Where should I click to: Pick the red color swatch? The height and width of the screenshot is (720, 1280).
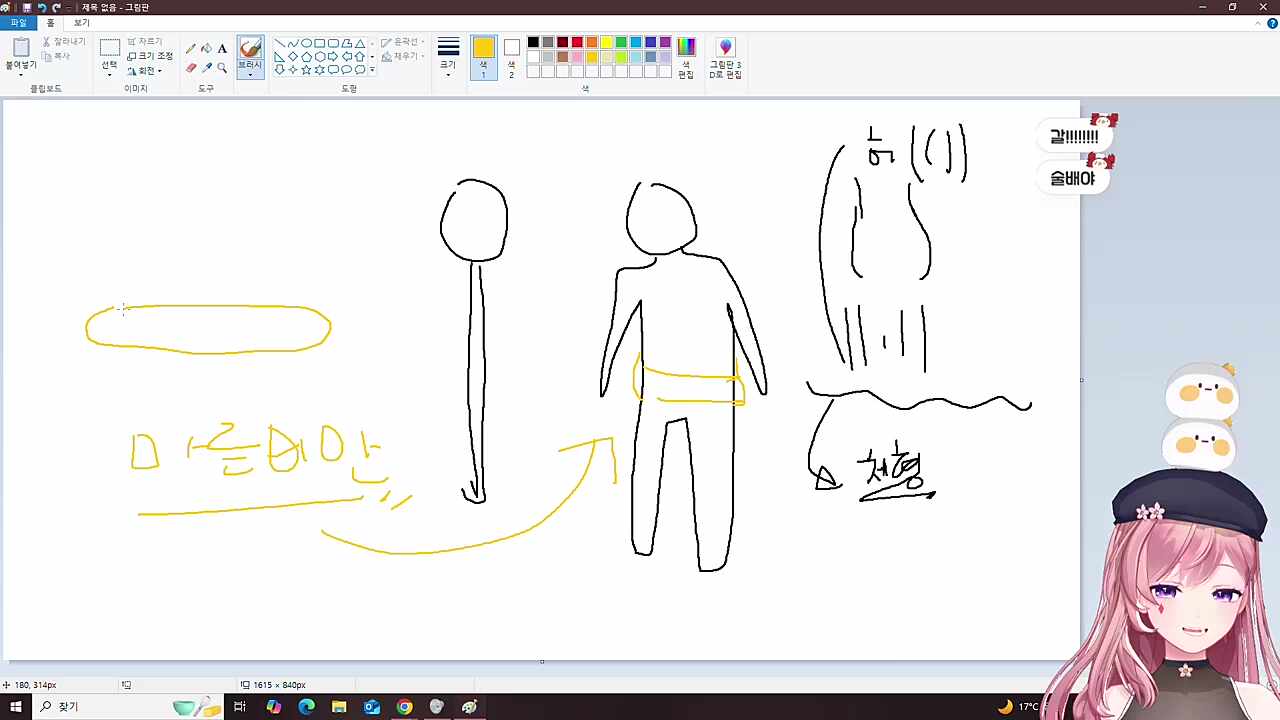pos(577,42)
